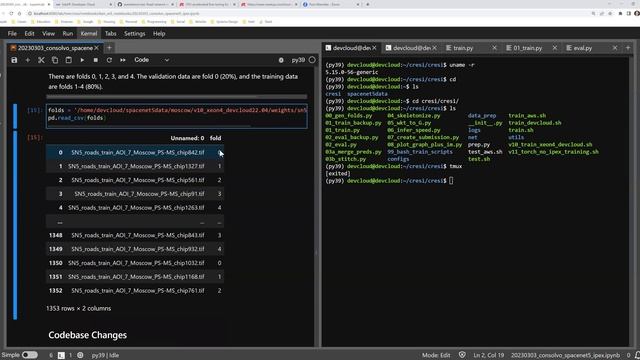Open the cell type Code dropdown
Screen dimensions: 640x360
coord(151,60)
